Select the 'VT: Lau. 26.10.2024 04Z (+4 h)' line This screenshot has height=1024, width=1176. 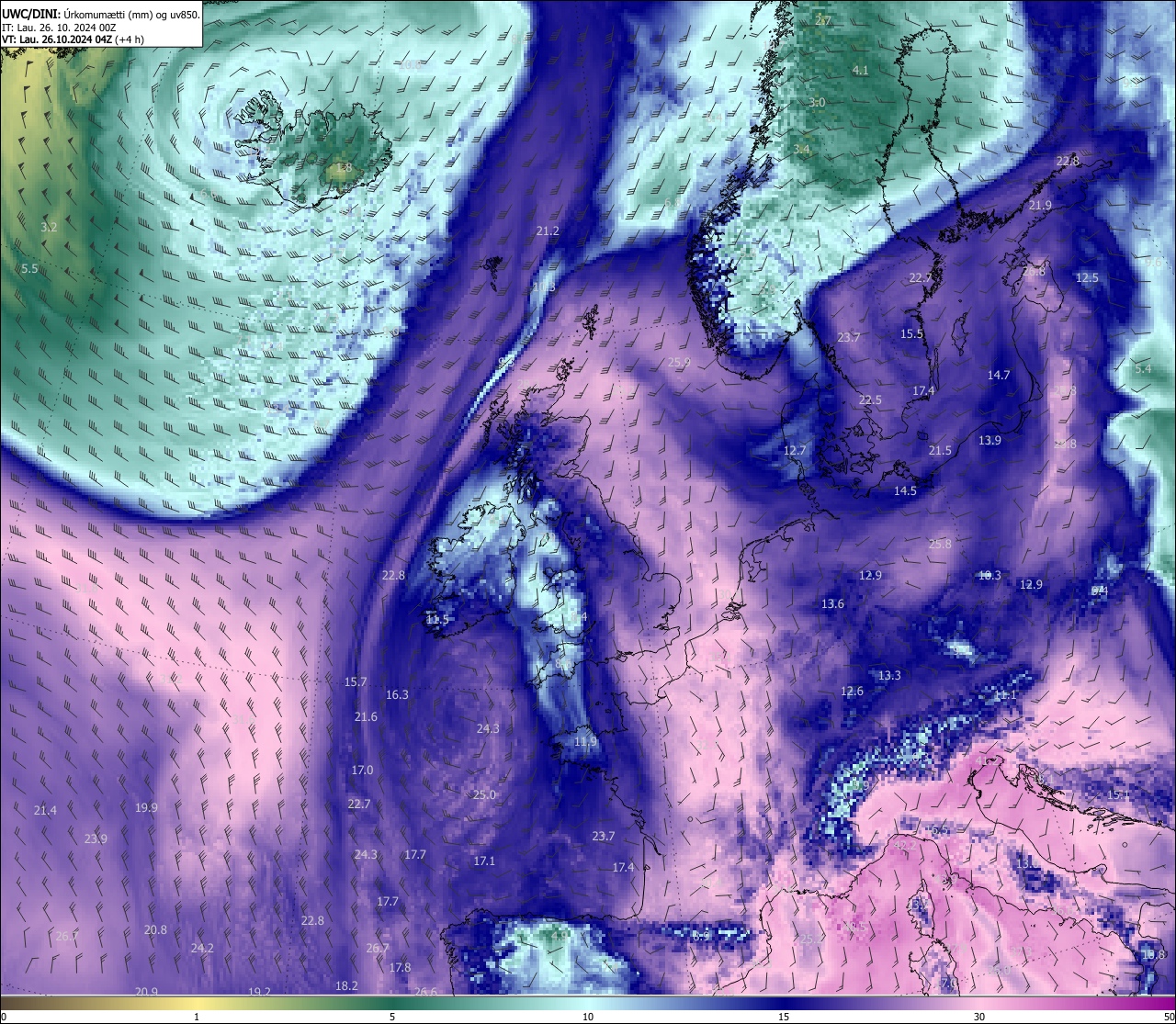coord(73,39)
